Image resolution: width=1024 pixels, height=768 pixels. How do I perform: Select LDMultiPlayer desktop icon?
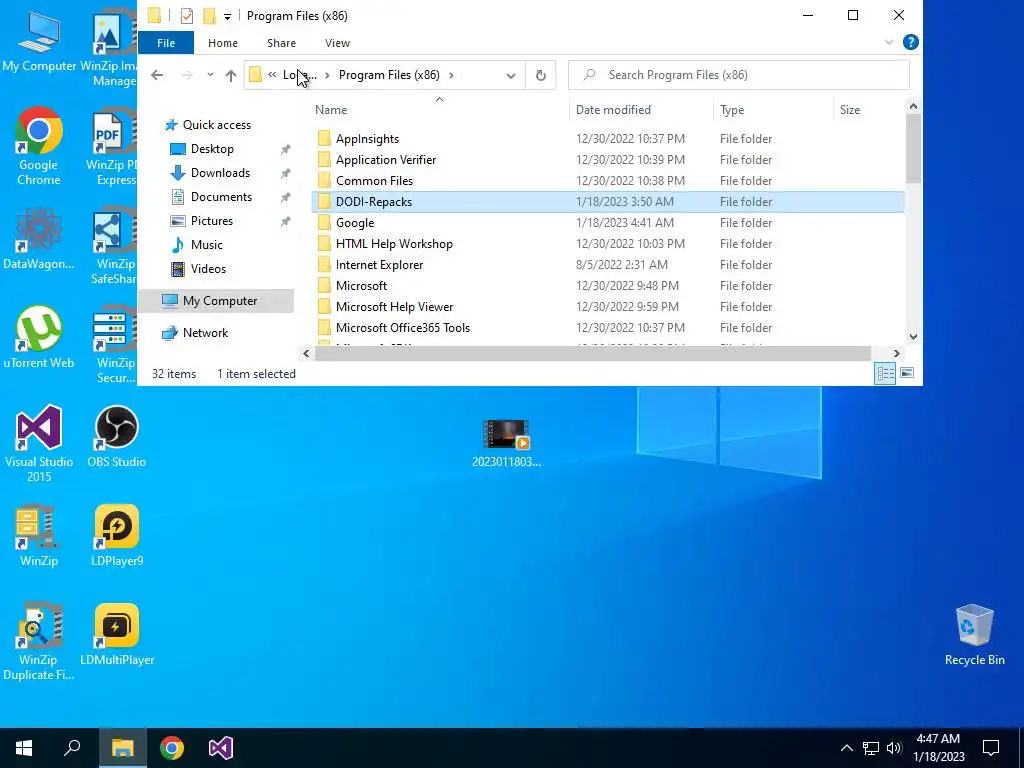click(116, 635)
